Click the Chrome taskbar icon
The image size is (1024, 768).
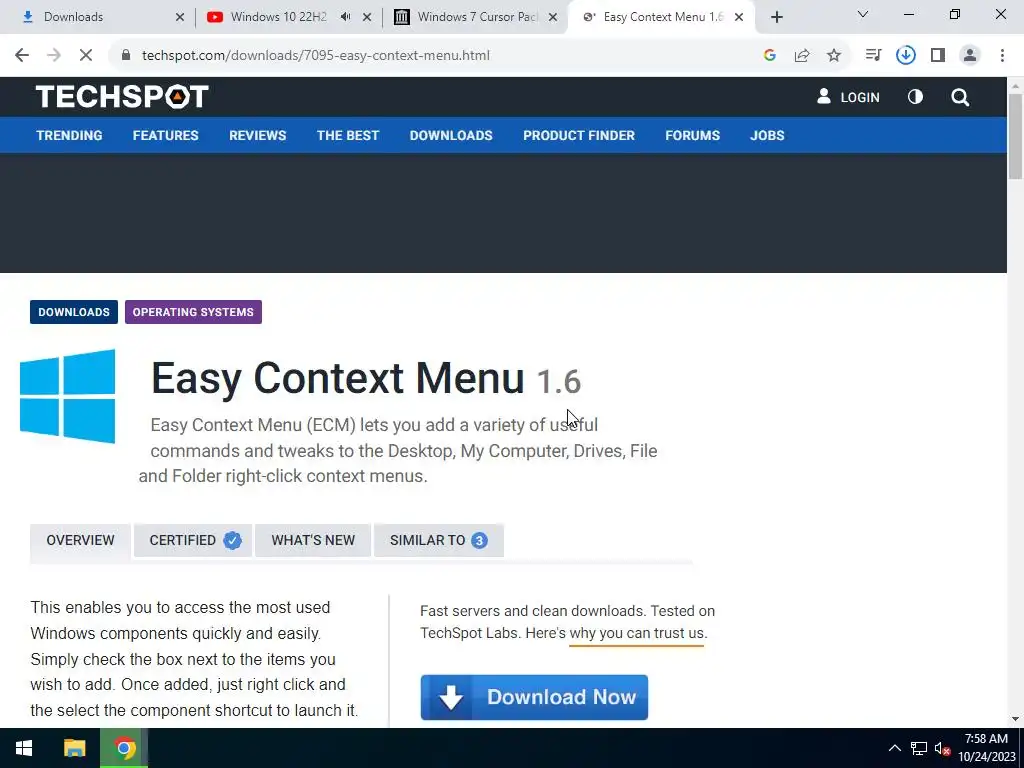click(124, 748)
